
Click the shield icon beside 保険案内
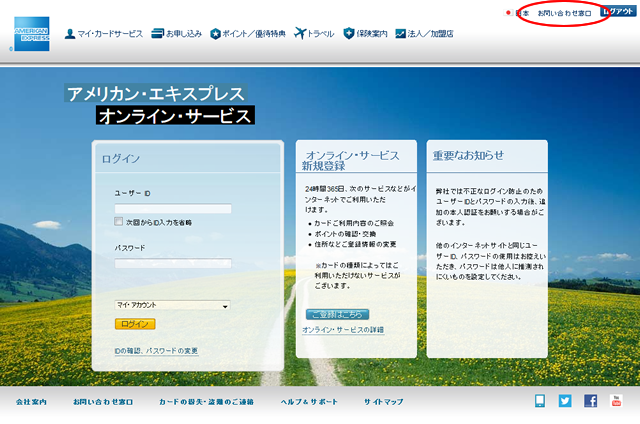[x=349, y=33]
